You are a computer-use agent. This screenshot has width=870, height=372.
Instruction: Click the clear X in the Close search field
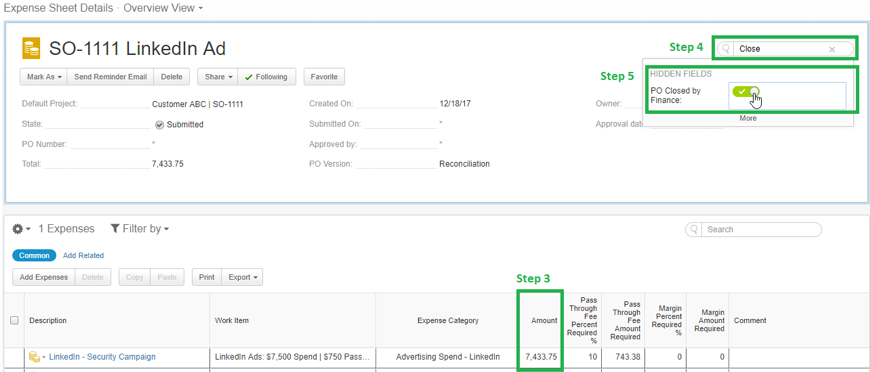(x=832, y=49)
